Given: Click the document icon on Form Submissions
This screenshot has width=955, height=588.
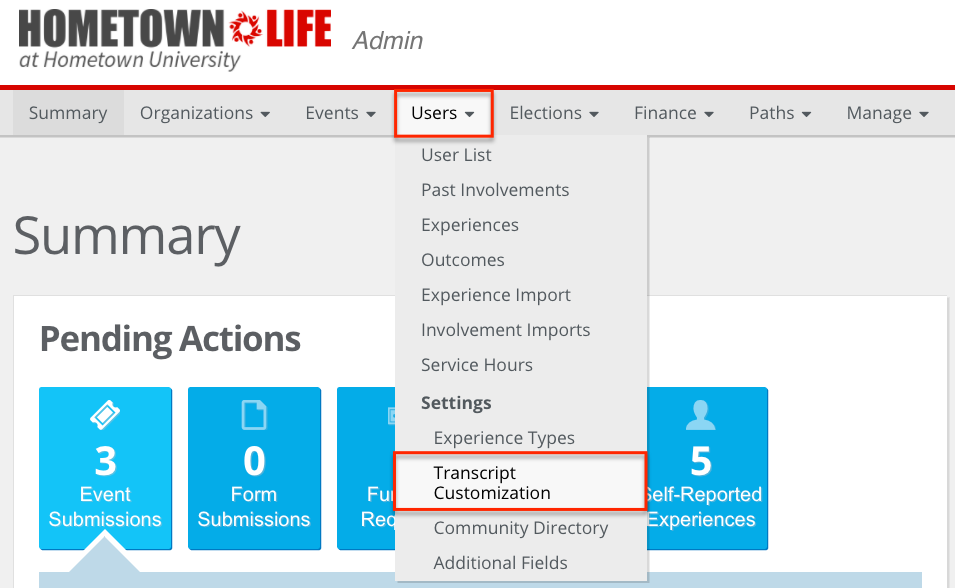Looking at the screenshot, I should (x=254, y=415).
